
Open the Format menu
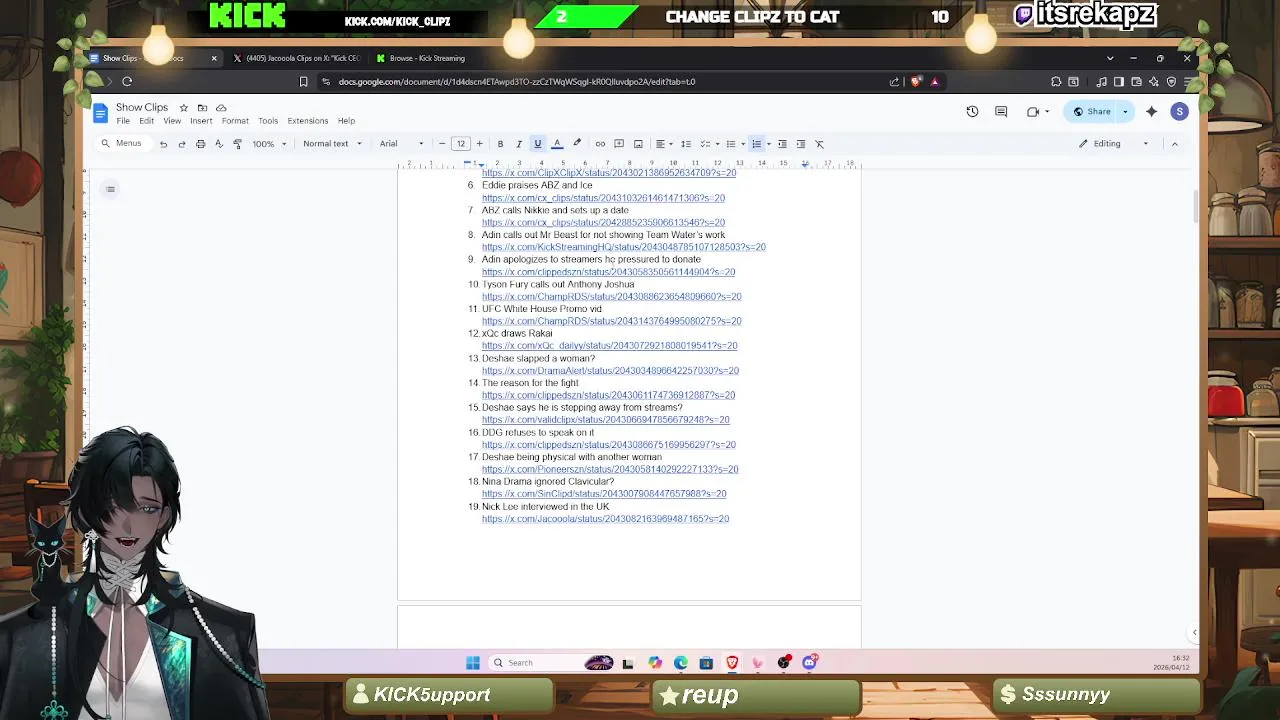click(235, 121)
